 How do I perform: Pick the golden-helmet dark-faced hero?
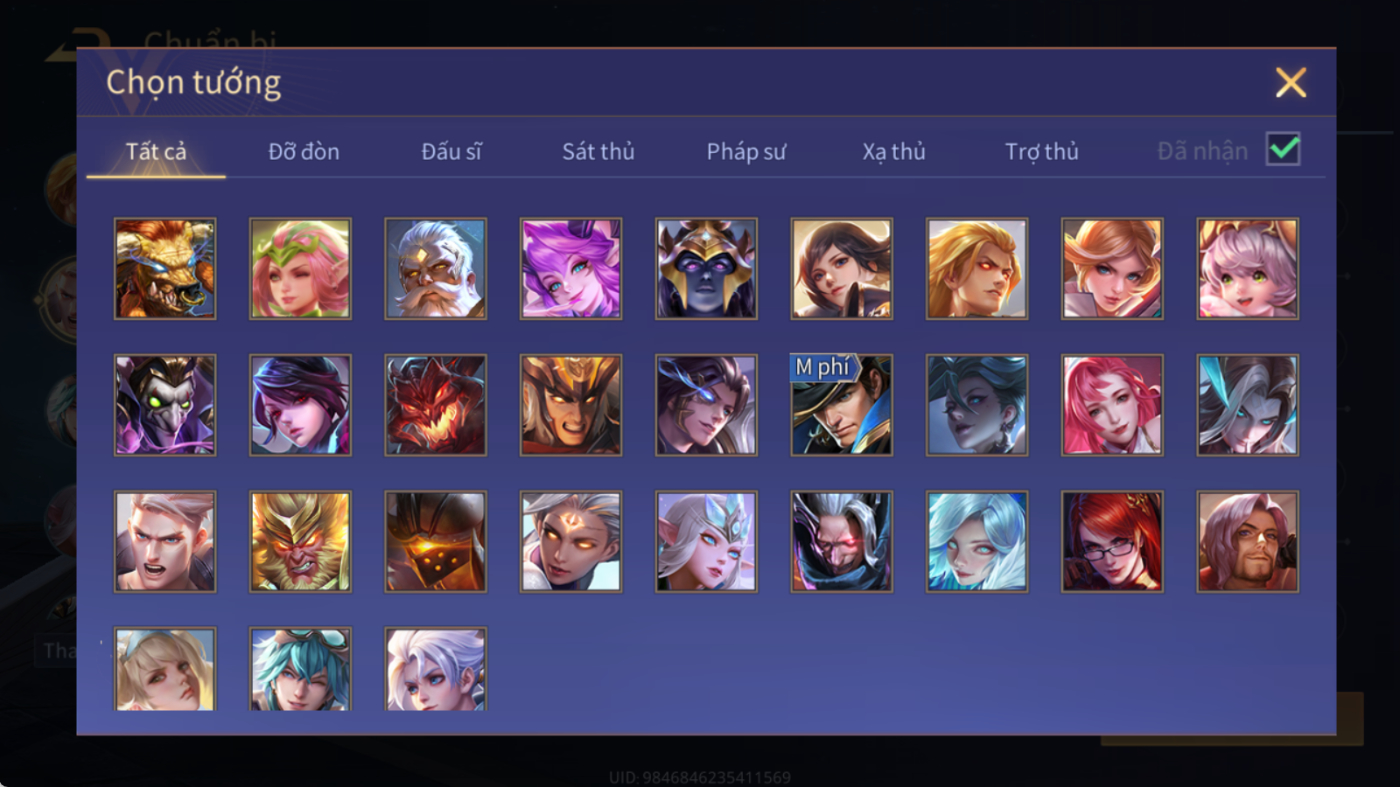point(707,269)
